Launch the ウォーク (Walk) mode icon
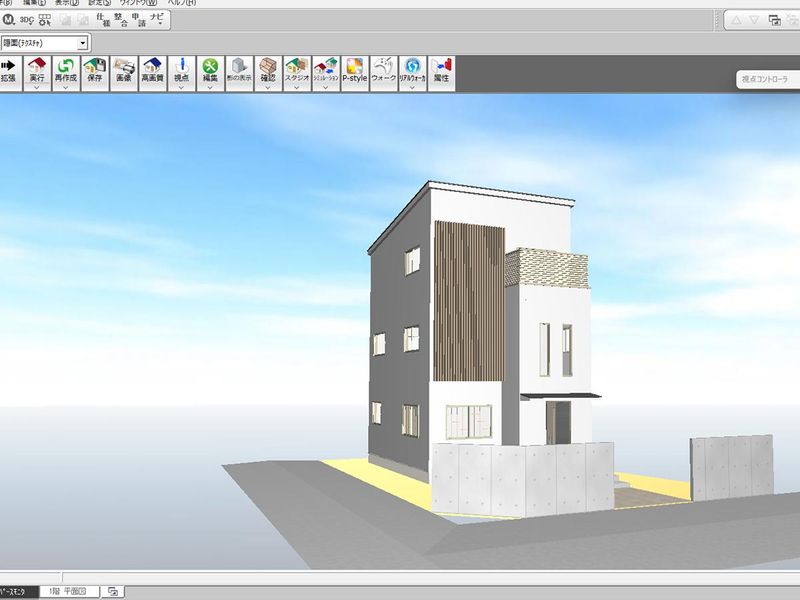Screen dimensions: 800x600 tap(384, 69)
